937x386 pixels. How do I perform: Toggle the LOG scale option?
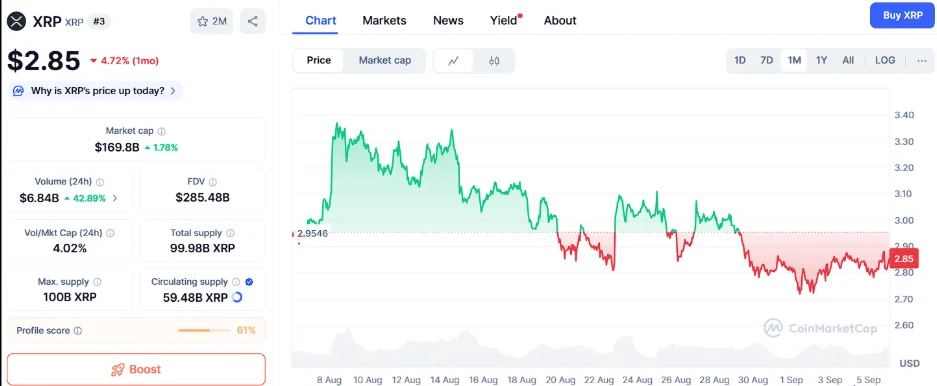885,60
